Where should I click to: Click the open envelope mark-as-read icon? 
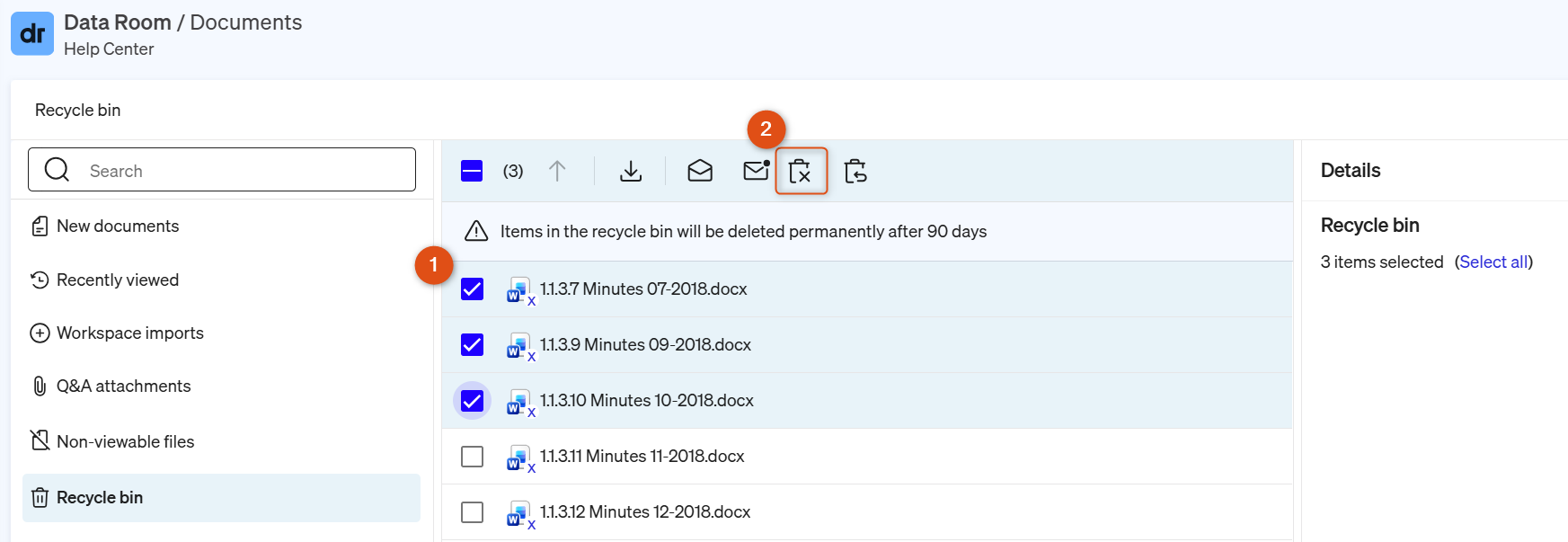[700, 171]
